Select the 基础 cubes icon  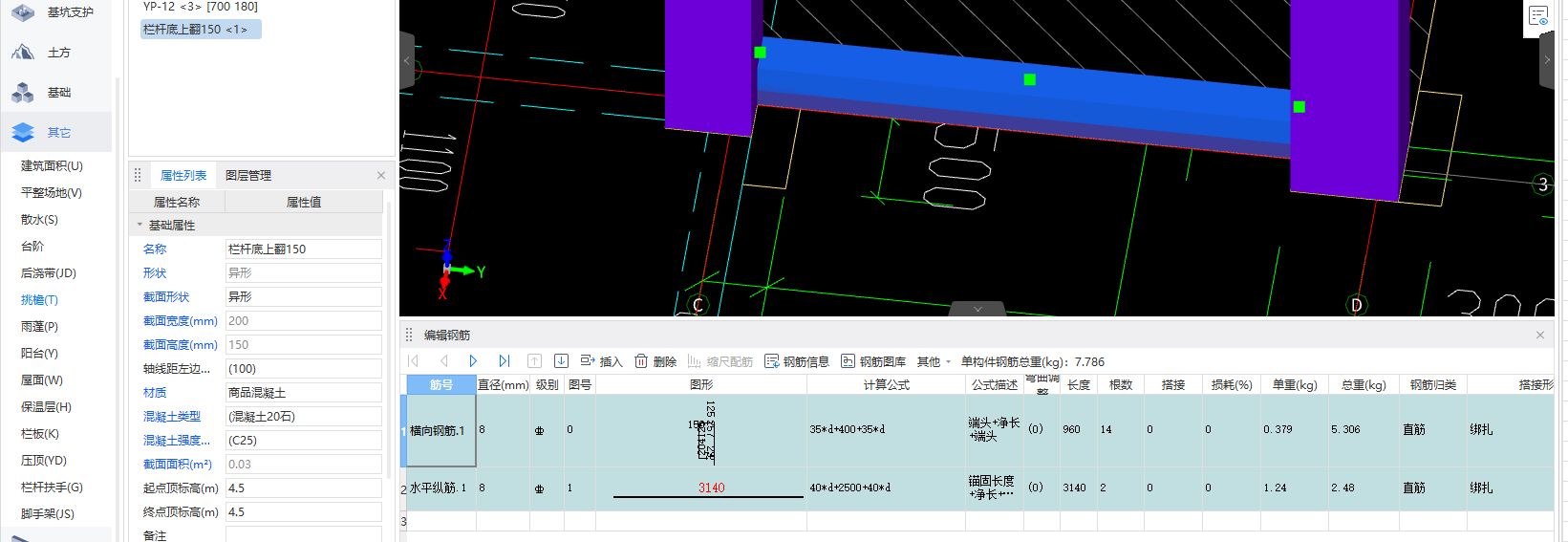(x=23, y=92)
